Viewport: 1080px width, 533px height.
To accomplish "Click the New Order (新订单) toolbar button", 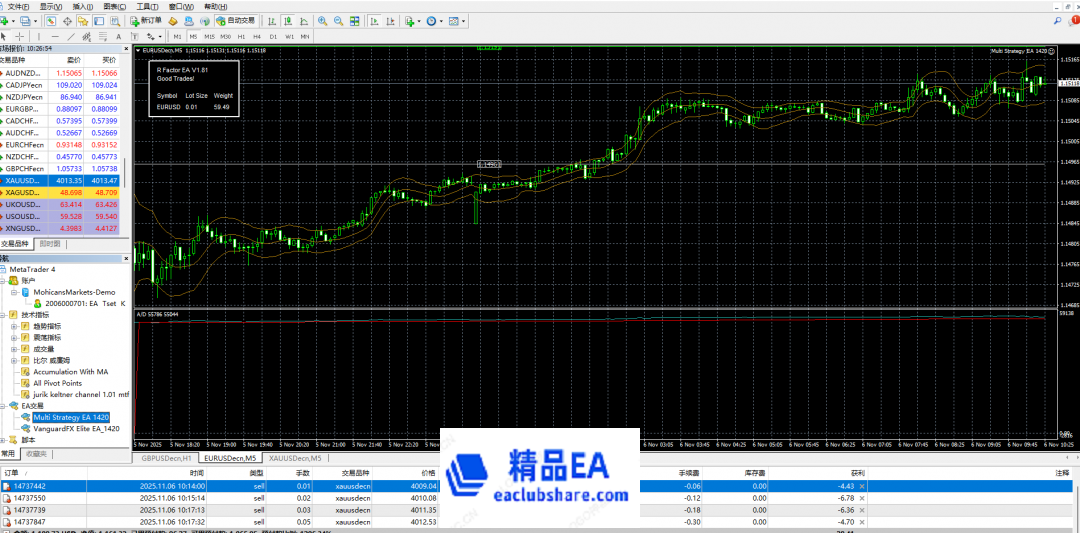I will pyautogui.click(x=146, y=20).
